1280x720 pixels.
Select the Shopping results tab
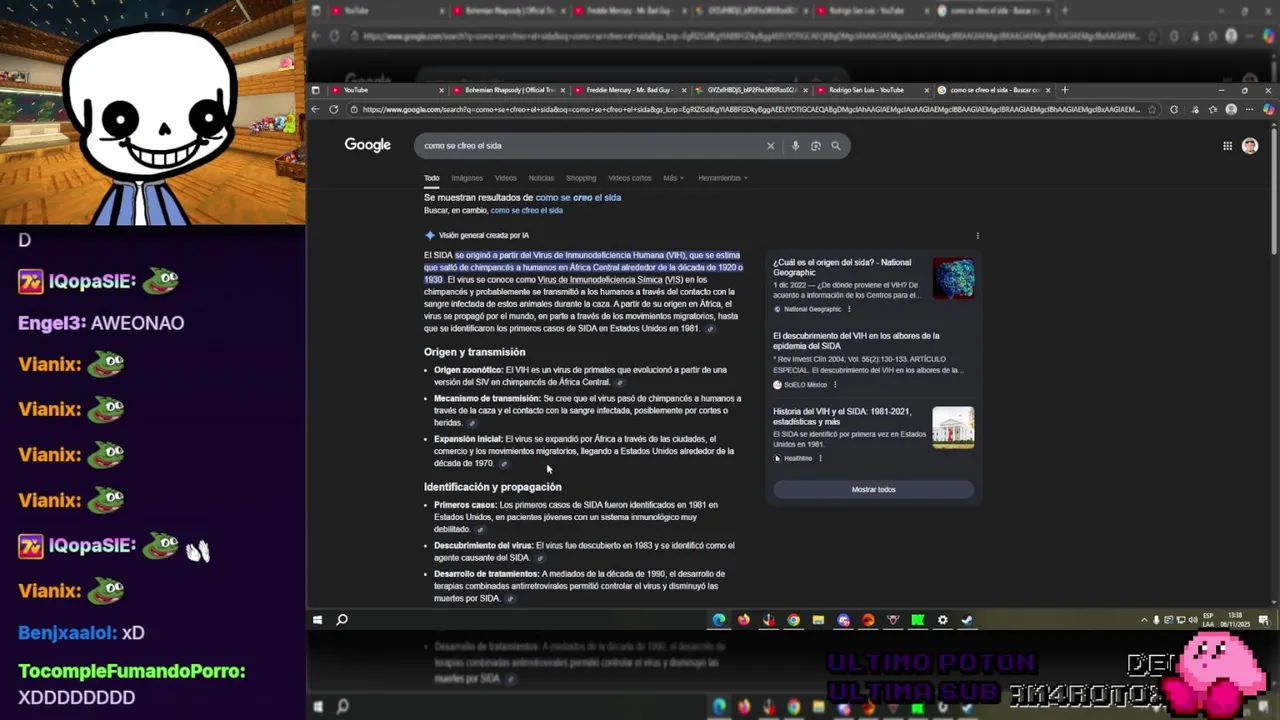[581, 178]
